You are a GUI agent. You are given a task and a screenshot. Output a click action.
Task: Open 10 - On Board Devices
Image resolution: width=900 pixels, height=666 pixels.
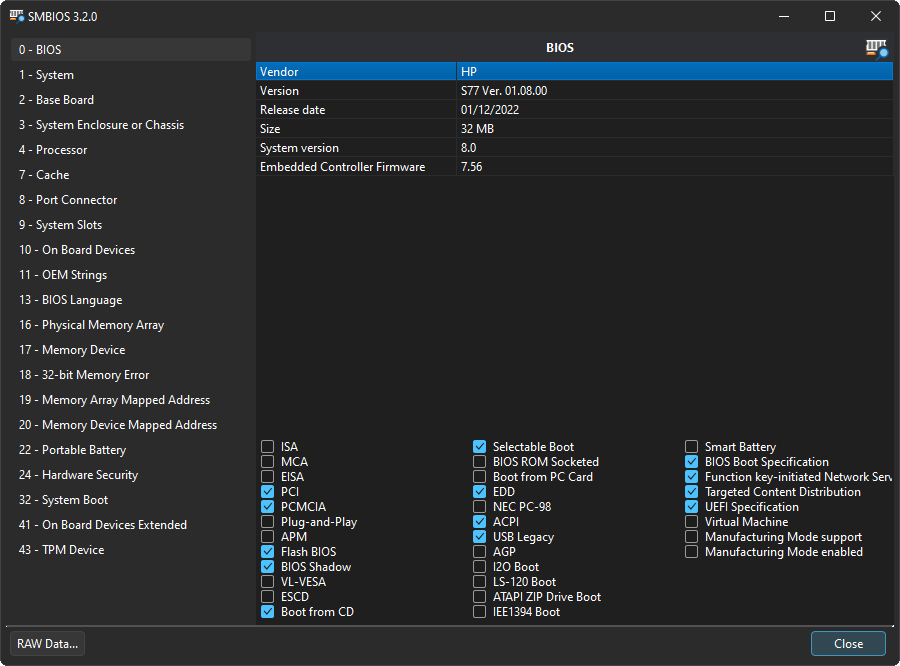point(131,250)
